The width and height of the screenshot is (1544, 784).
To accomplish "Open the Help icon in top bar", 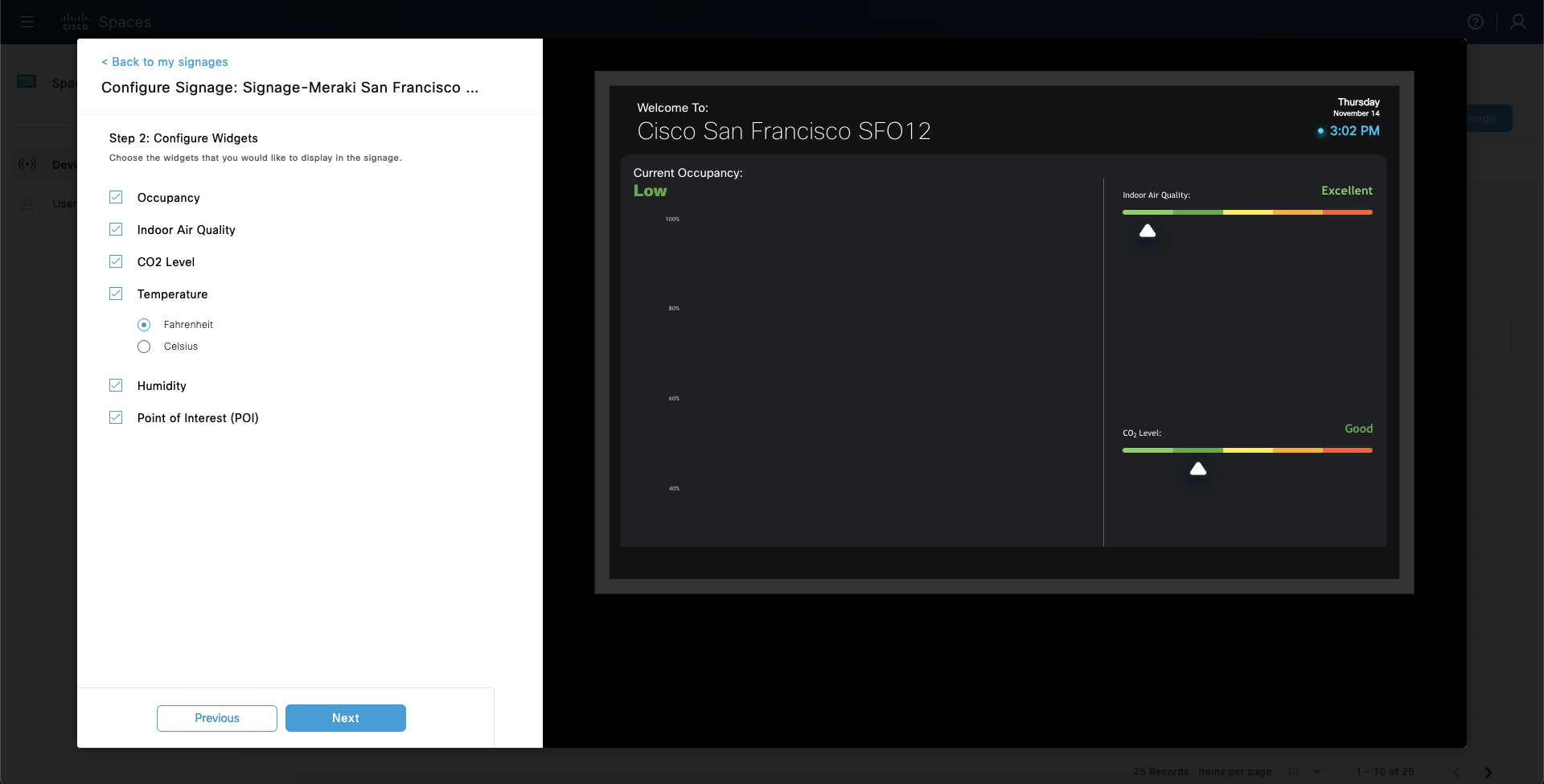I will [x=1476, y=22].
